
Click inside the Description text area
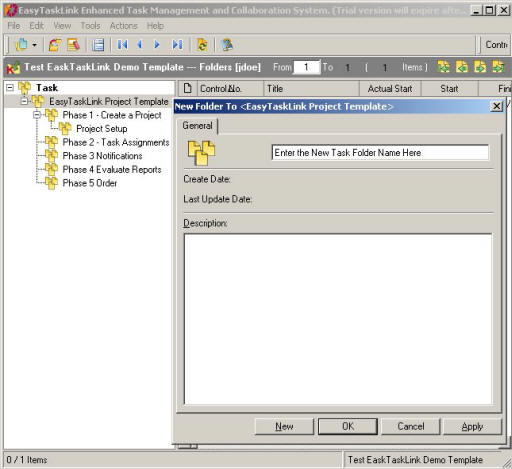[338, 319]
